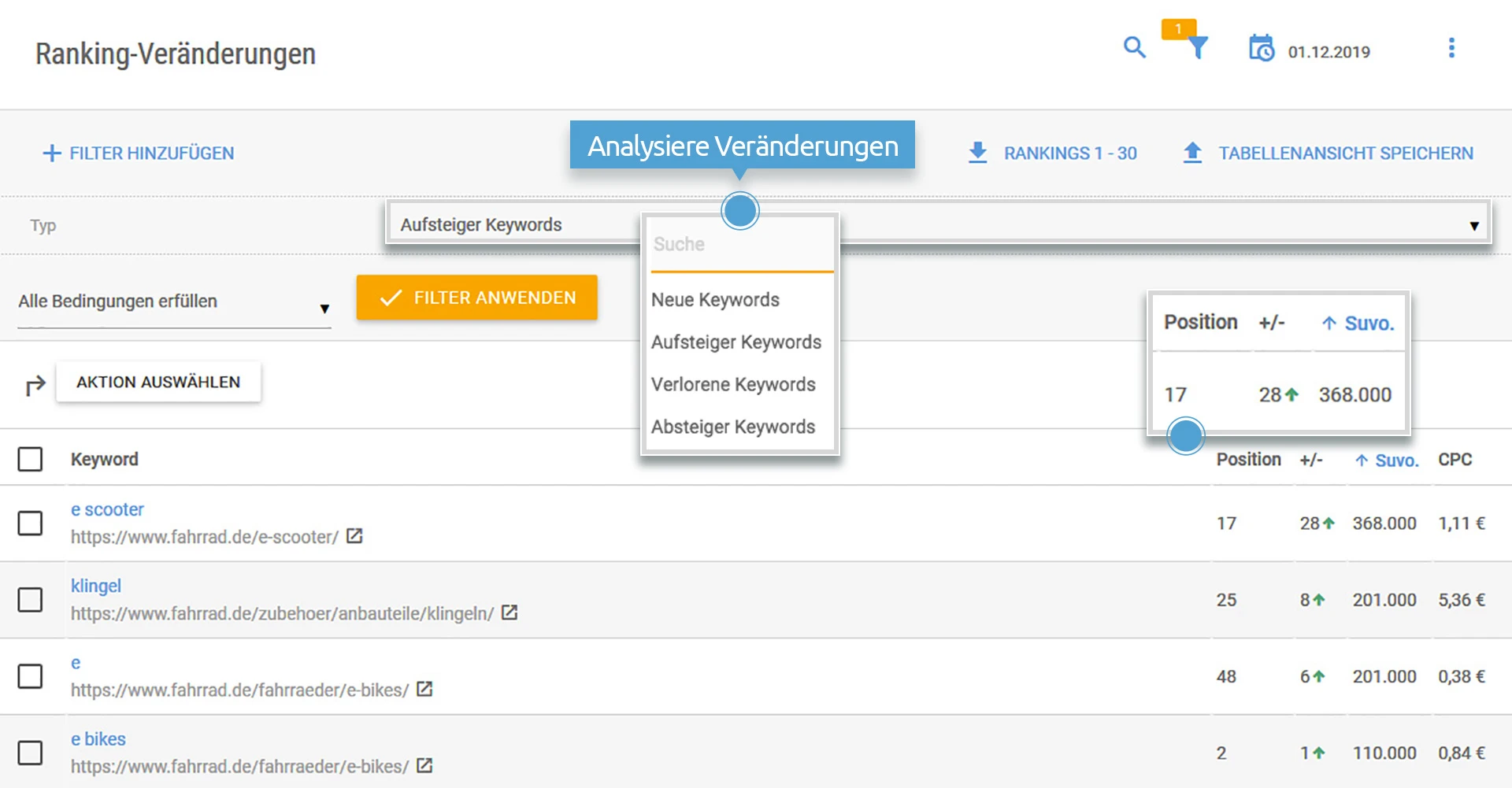Select Neue Keywords from the list
Screen dimensions: 1512x788
[714, 299]
